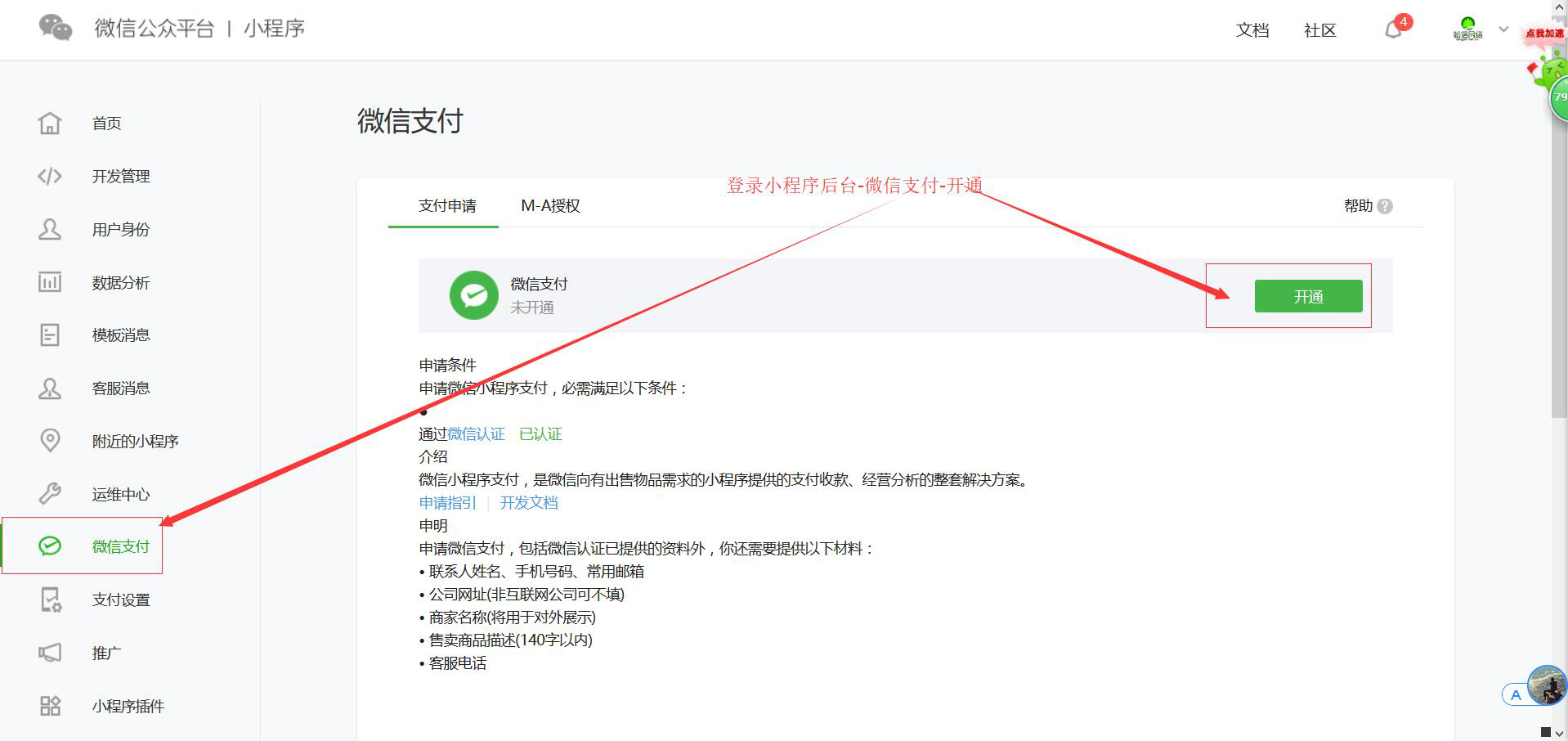Open the 首页 home icon in the sidebar

(x=50, y=123)
